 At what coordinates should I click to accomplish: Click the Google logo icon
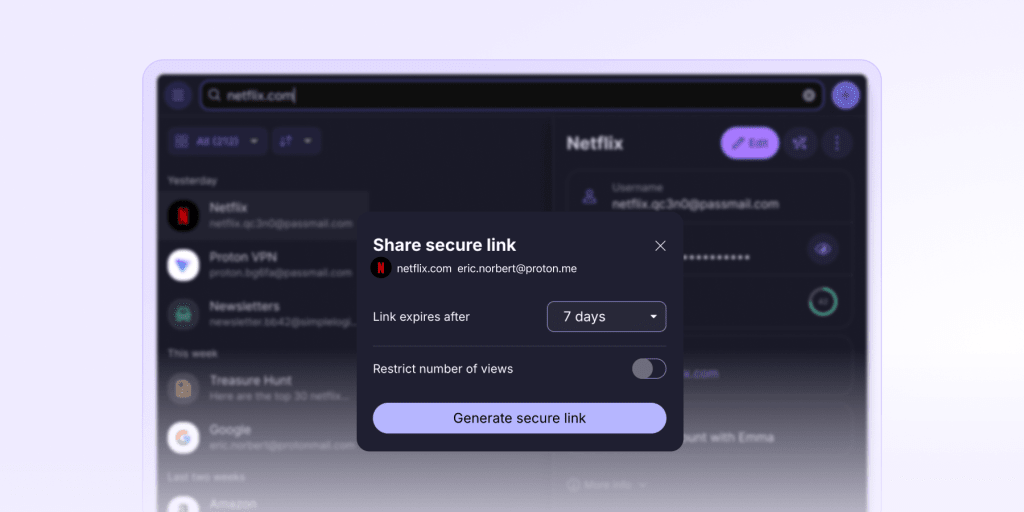(x=184, y=438)
